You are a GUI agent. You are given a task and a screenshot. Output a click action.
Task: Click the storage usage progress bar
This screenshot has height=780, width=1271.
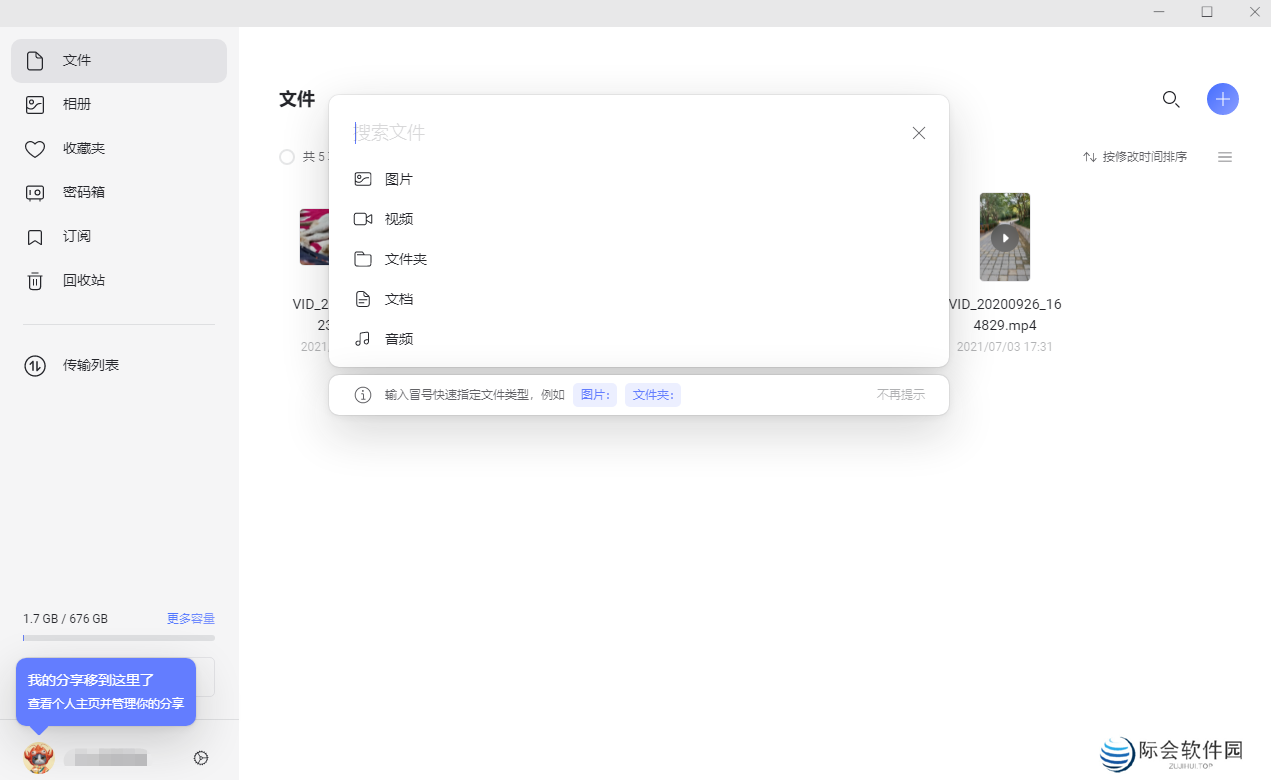click(118, 637)
